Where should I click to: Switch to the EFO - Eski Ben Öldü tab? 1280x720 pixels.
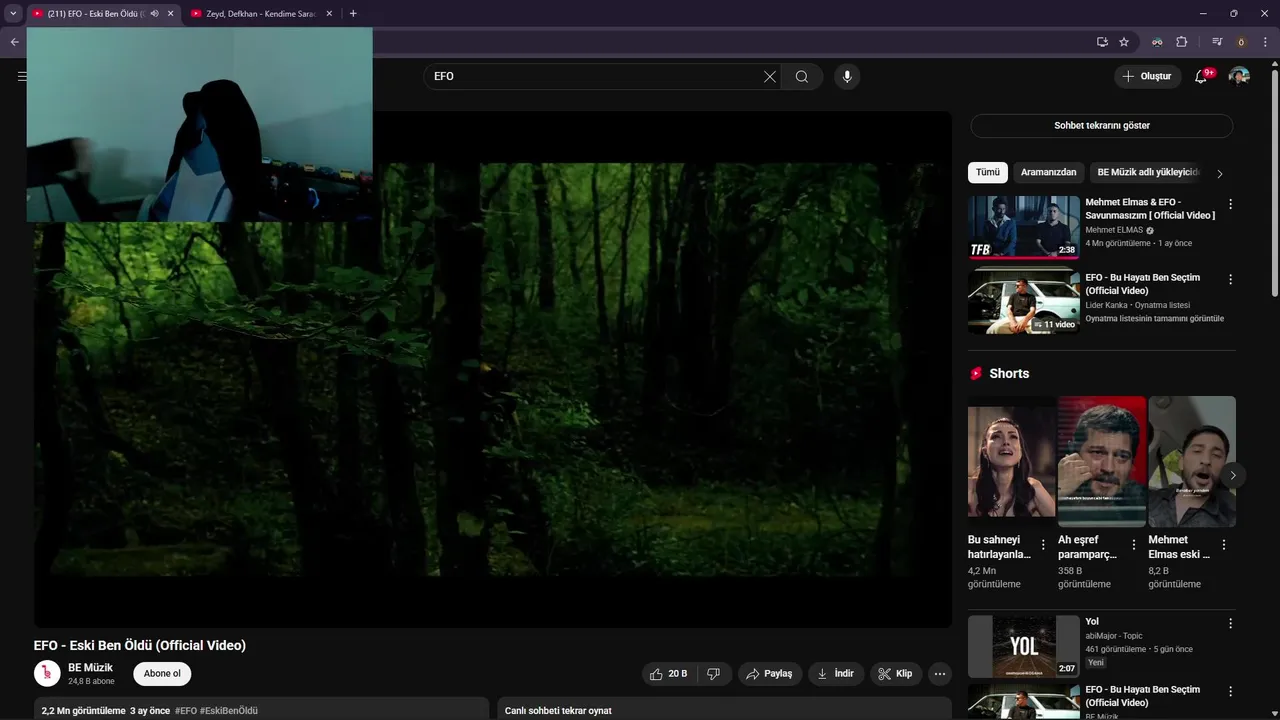tap(96, 14)
